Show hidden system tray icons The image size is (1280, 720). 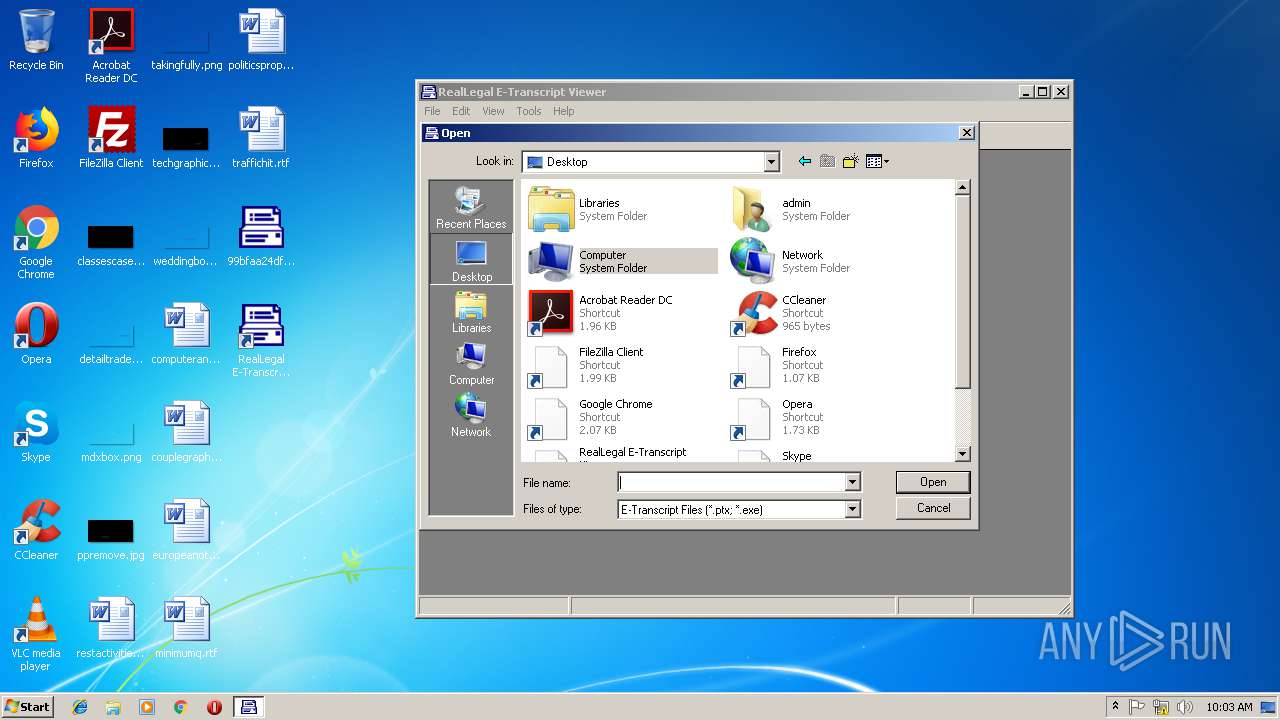coord(1115,707)
